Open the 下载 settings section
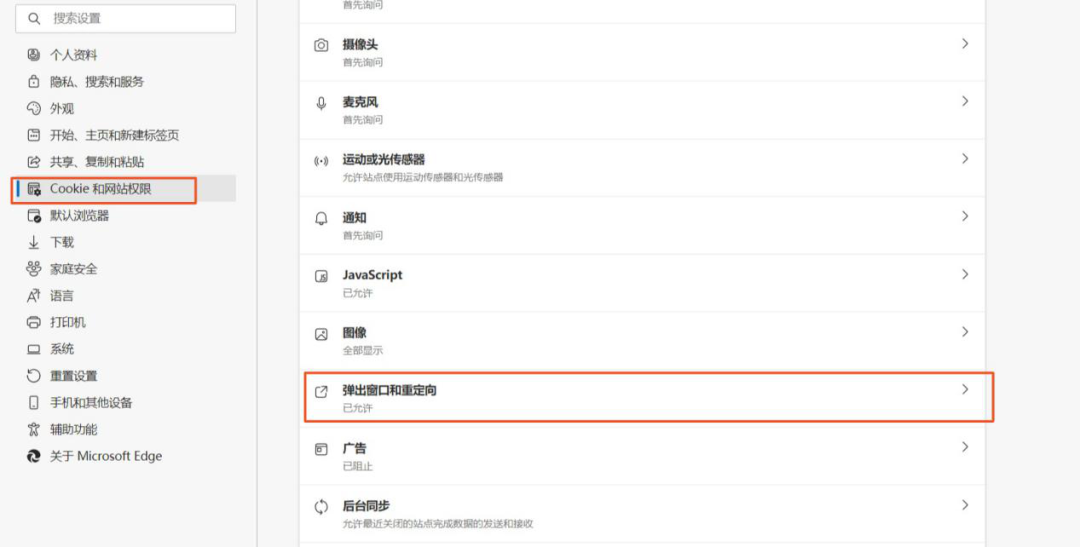 (62, 242)
